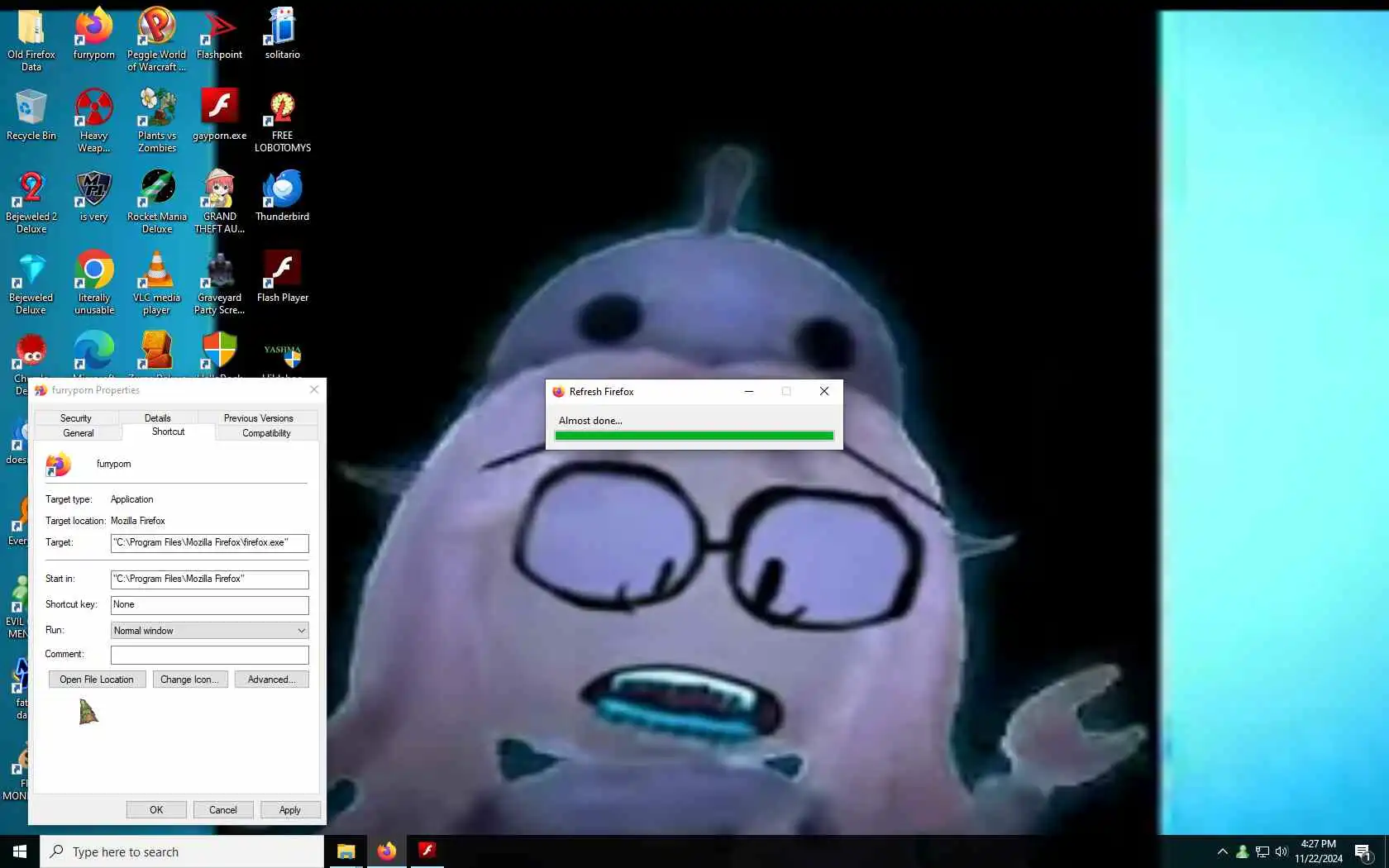This screenshot has width=1389, height=868.
Task: Select the Chrome icon labeled literally unusable
Action: click(x=94, y=269)
